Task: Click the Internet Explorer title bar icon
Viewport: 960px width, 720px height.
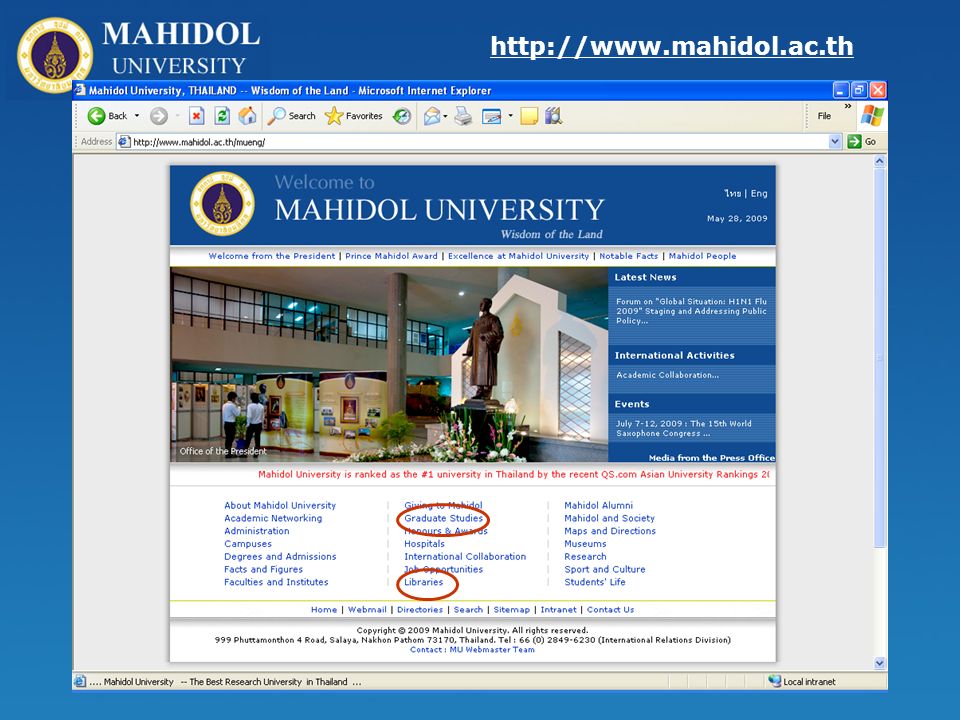Action: [80, 91]
